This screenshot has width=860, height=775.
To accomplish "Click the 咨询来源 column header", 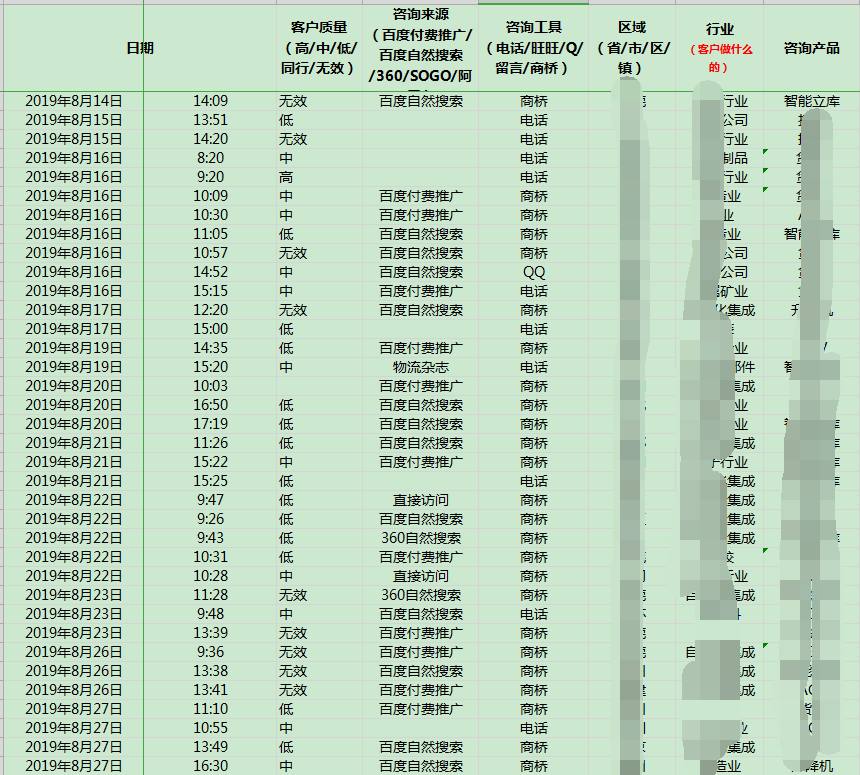I will 420,48.
